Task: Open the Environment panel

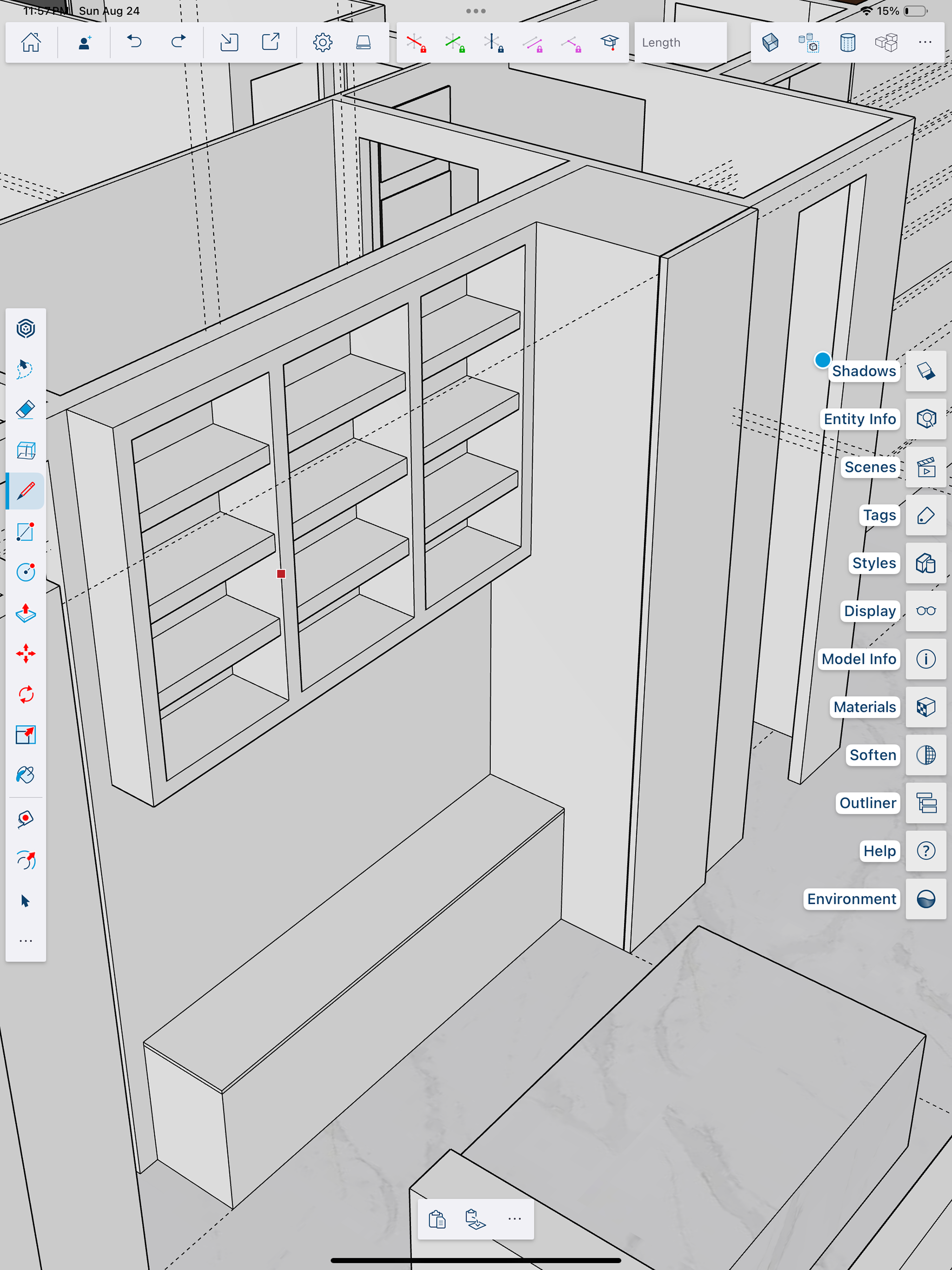Action: [926, 898]
